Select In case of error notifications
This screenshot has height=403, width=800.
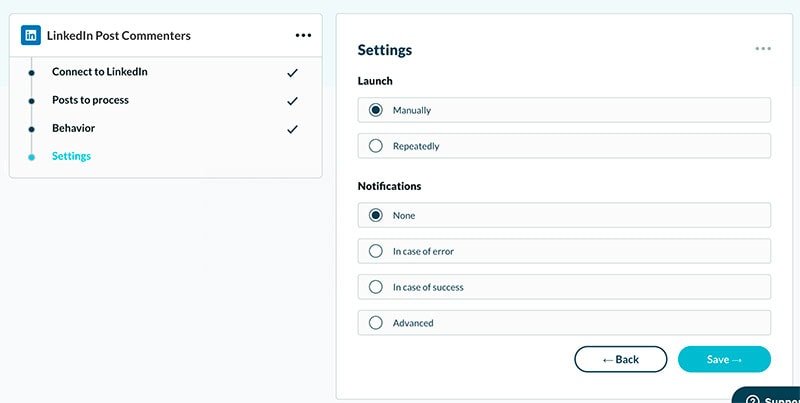[564, 251]
